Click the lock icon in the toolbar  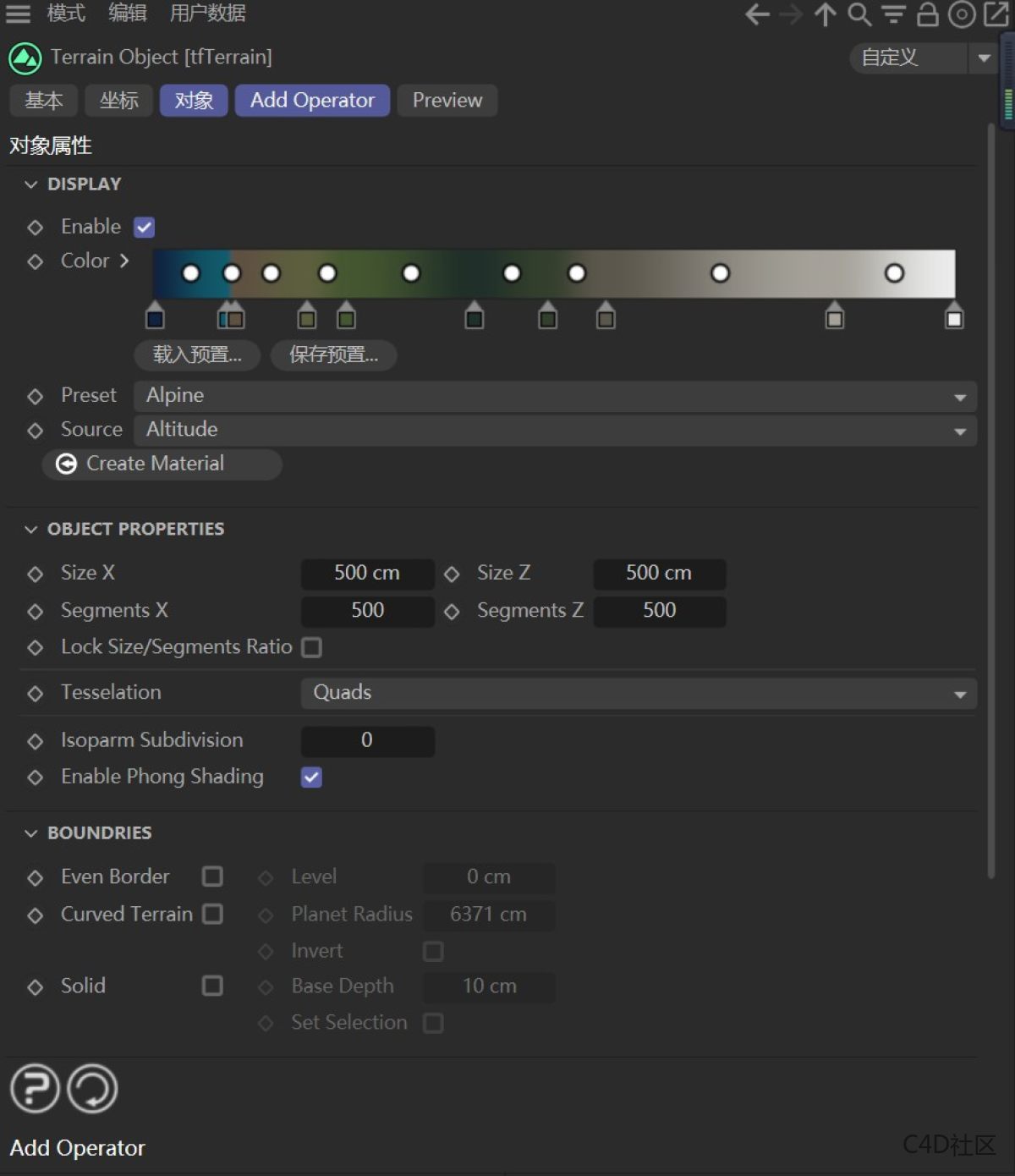[x=926, y=14]
